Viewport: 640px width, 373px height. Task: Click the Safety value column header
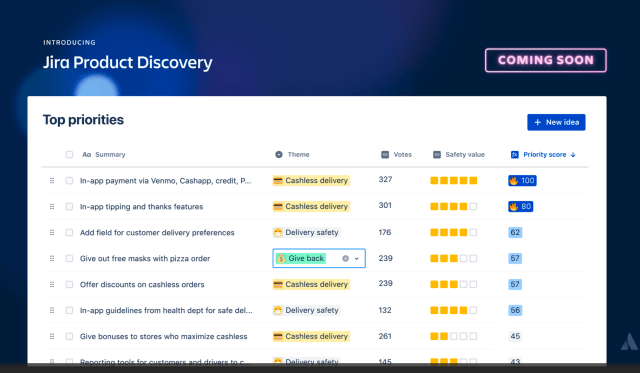coord(465,155)
